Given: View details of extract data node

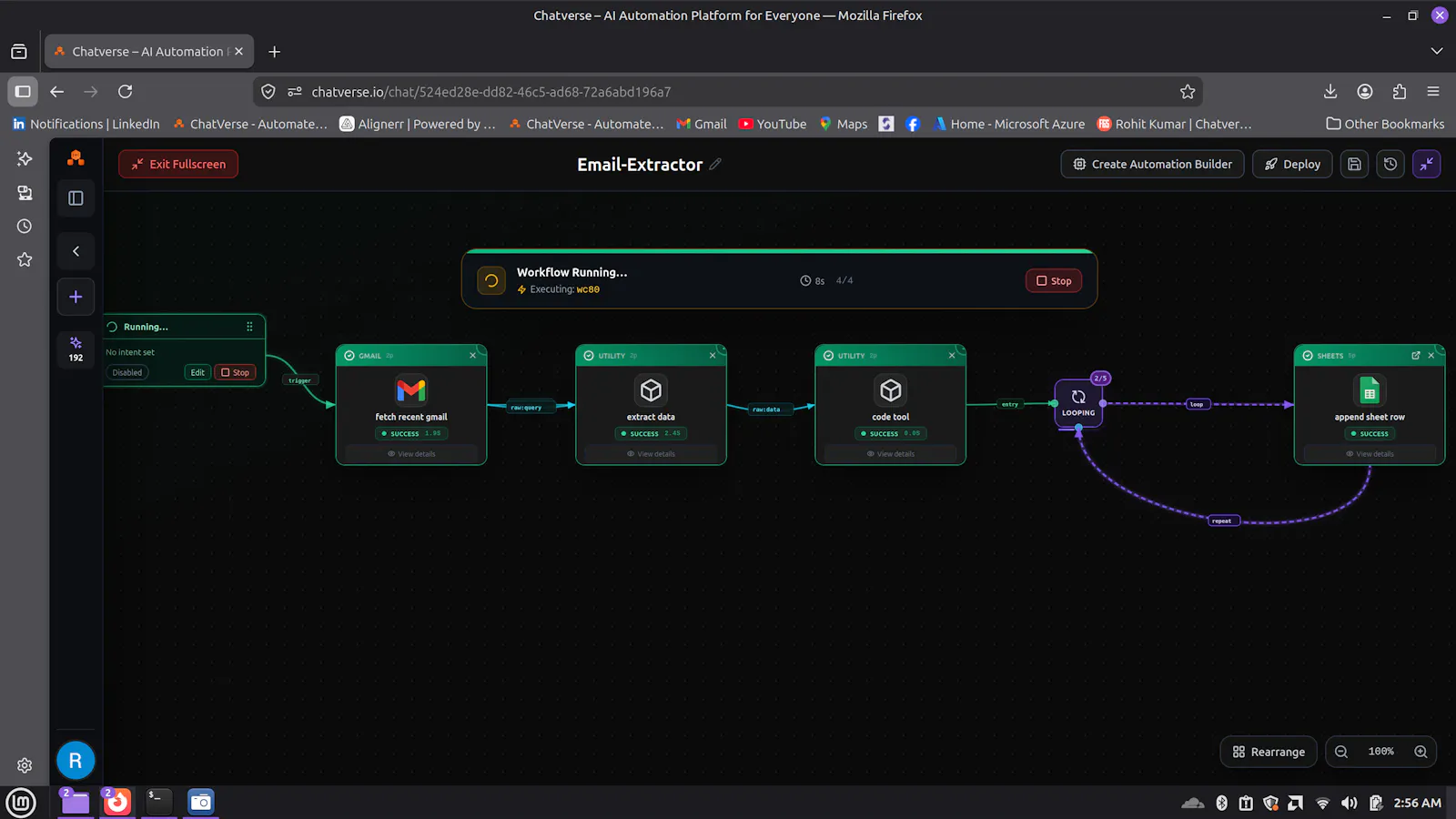Looking at the screenshot, I should [x=651, y=454].
